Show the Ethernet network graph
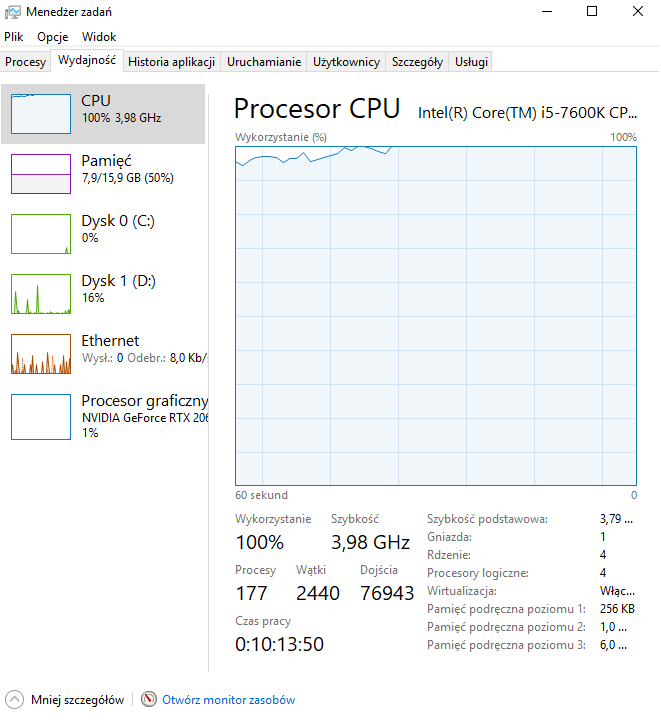The height and width of the screenshot is (723, 661). click(41, 354)
